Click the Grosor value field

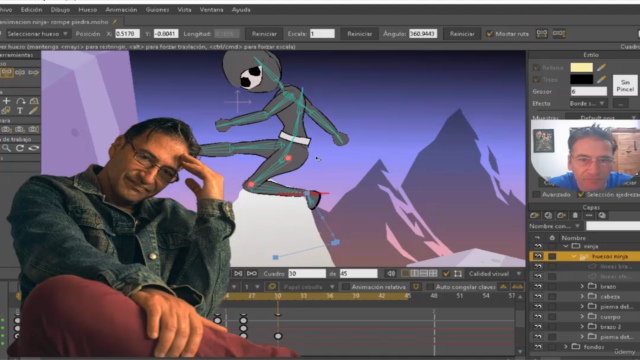[x=589, y=91]
